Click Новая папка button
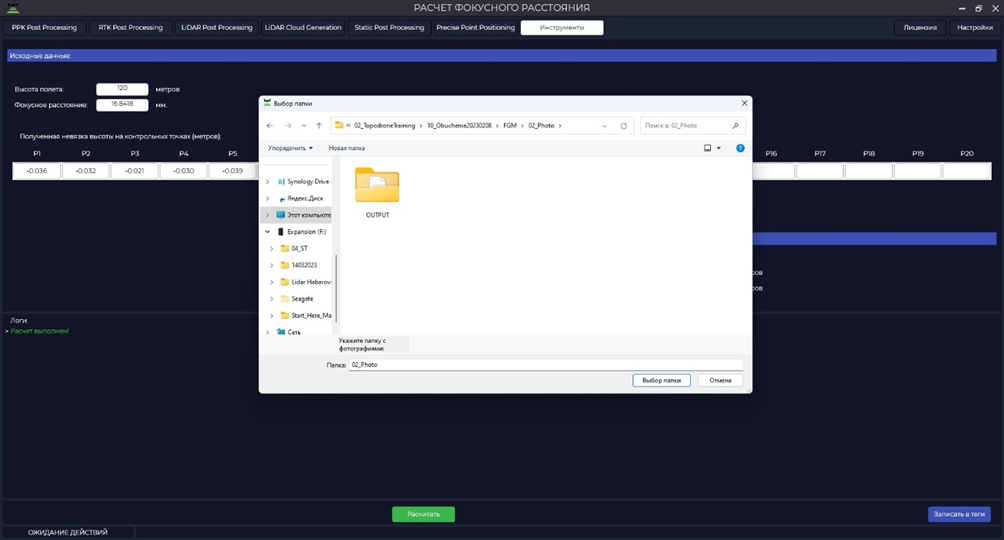This screenshot has height=540, width=1004. [x=346, y=148]
